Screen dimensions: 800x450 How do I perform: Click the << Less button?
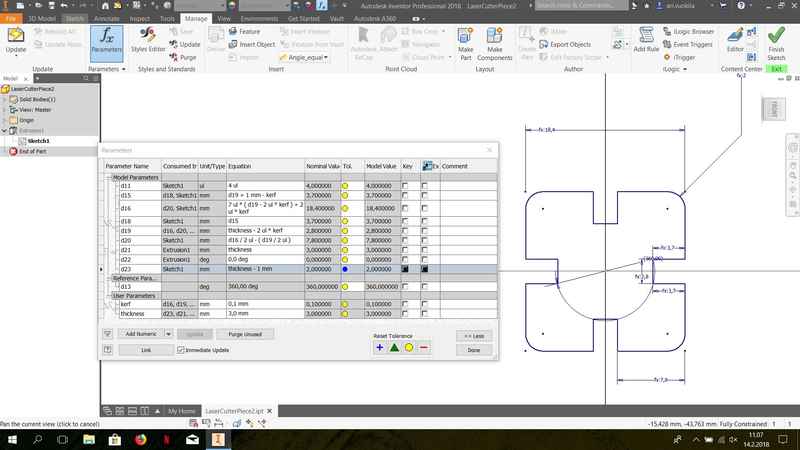coord(474,336)
